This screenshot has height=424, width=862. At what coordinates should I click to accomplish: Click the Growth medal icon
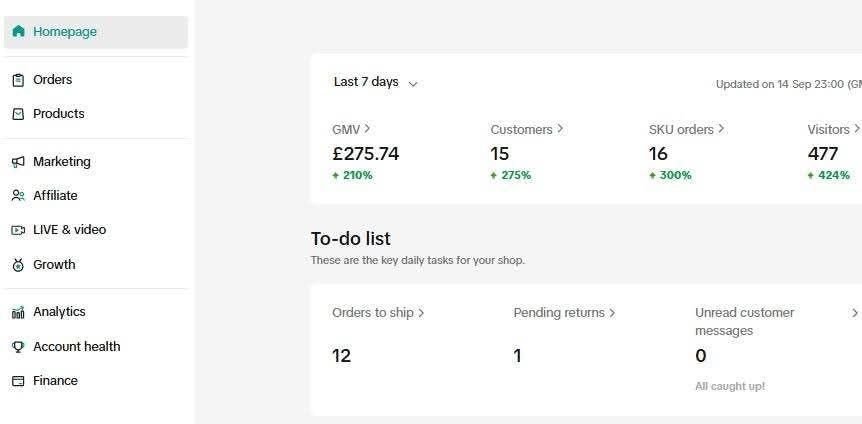(x=18, y=265)
